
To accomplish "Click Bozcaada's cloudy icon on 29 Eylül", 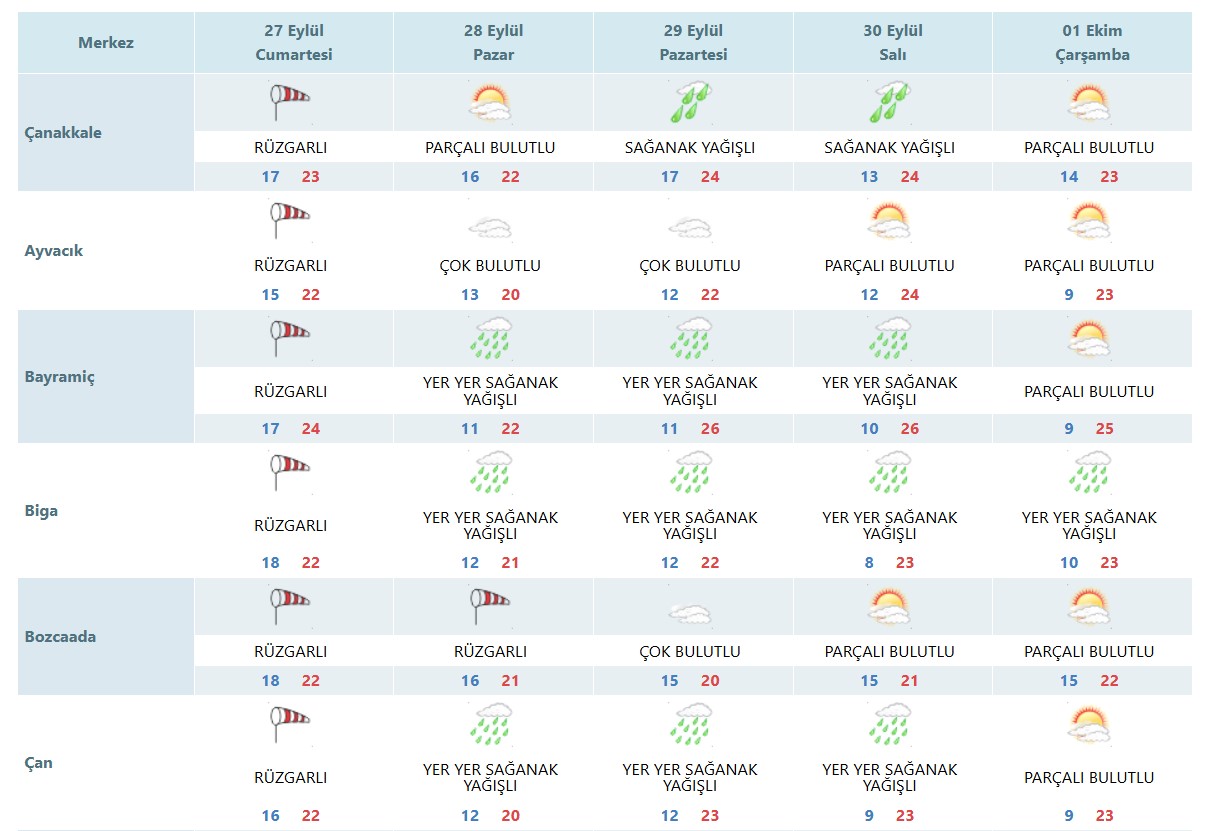I will tap(690, 613).
